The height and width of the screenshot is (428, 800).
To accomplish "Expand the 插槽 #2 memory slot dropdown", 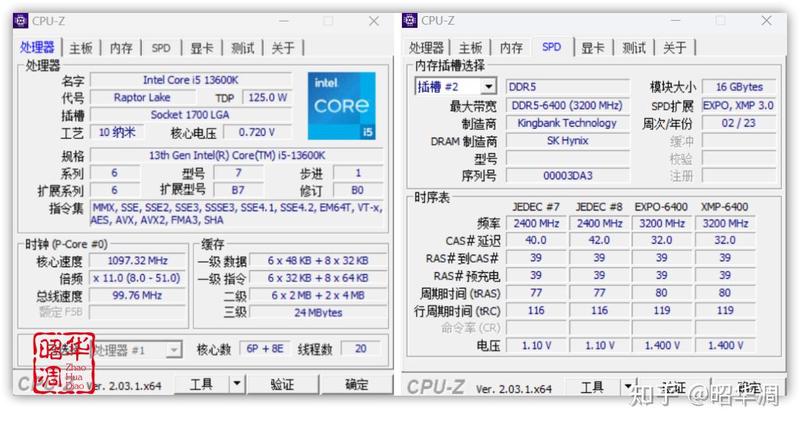I will tap(489, 87).
